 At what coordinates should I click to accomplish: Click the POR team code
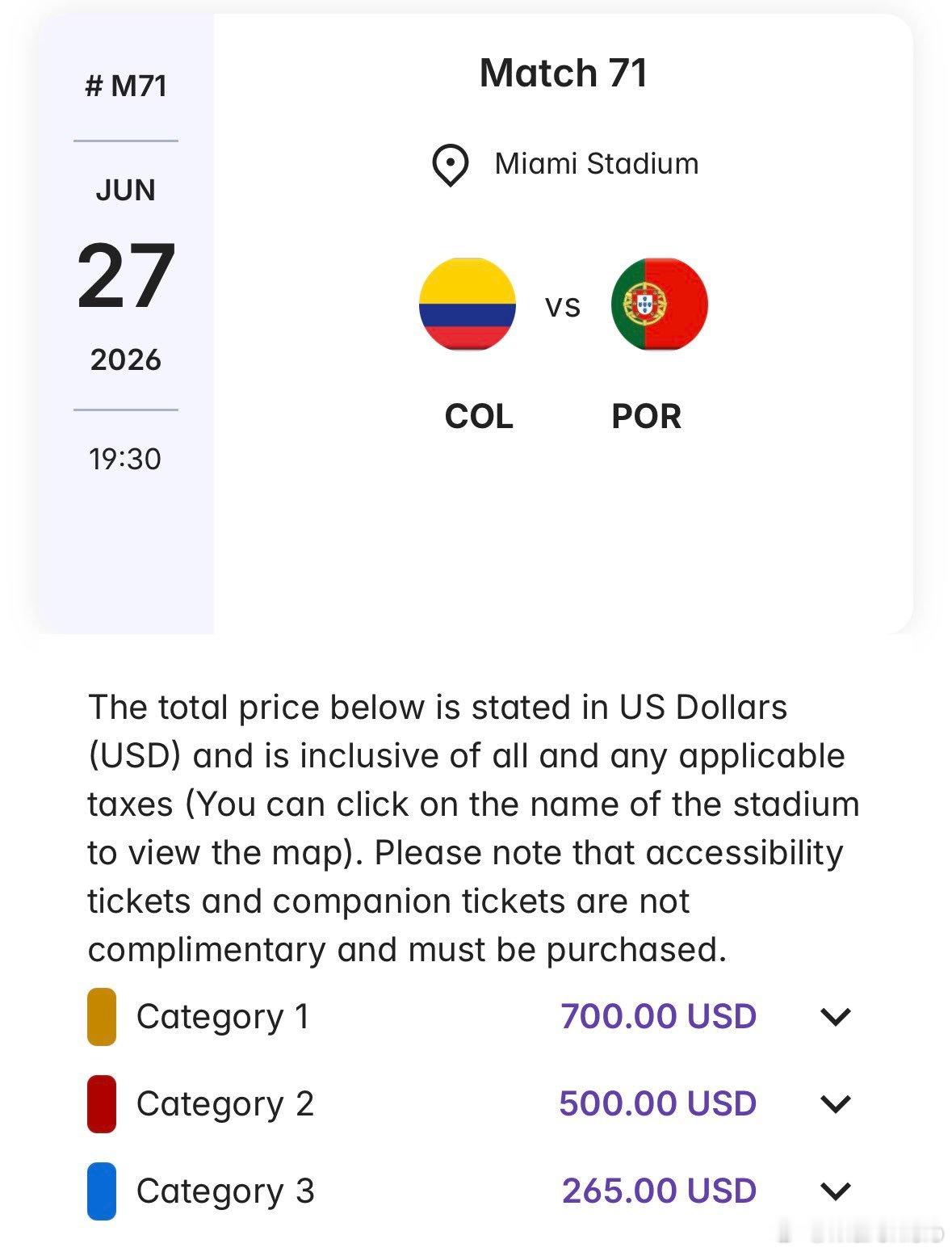[x=647, y=417]
